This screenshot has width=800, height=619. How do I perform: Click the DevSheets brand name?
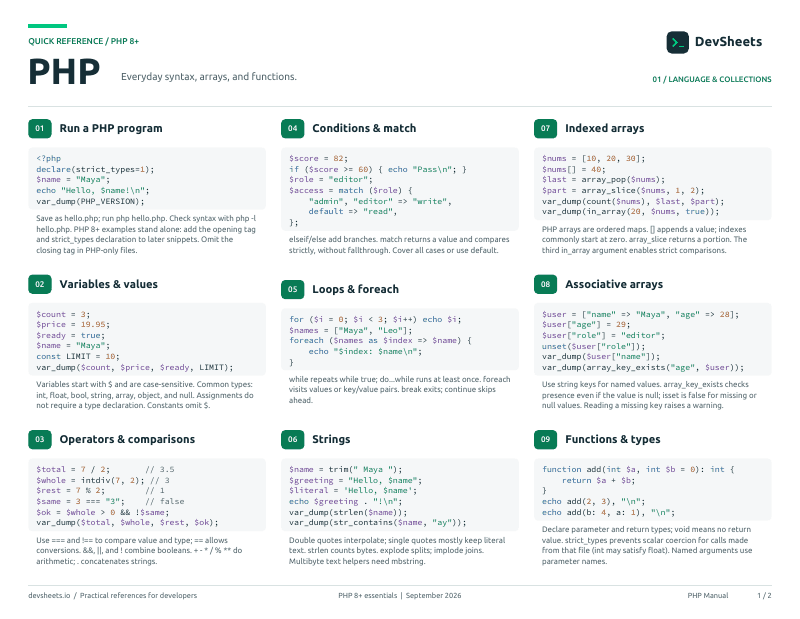pyautogui.click(x=728, y=42)
